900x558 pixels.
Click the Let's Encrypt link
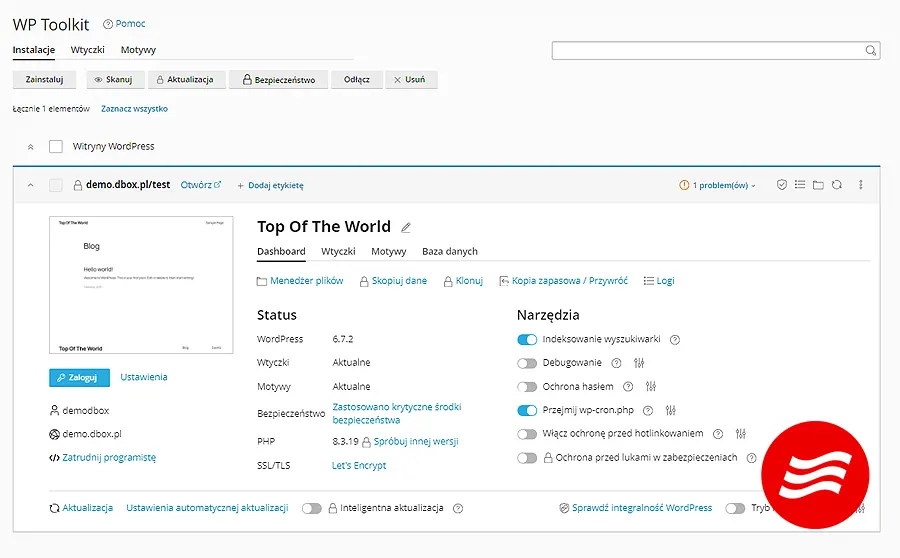(359, 466)
